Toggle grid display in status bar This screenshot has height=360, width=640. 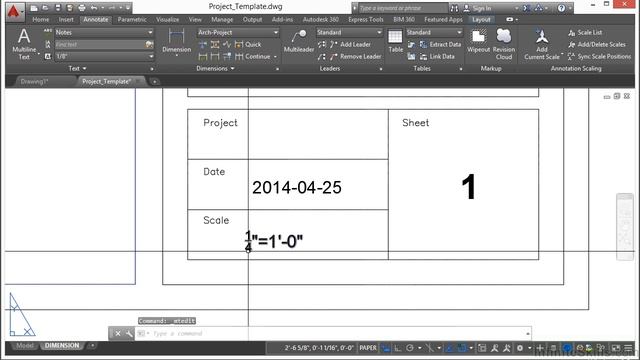click(386, 348)
